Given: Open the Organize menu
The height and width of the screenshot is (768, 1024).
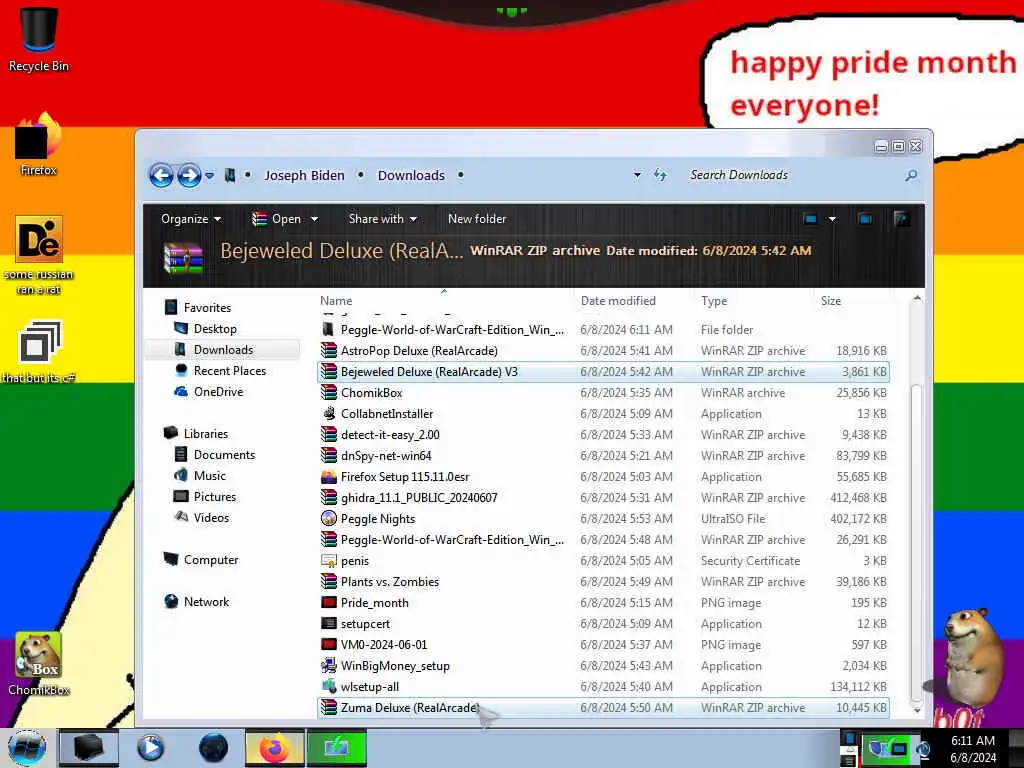Looking at the screenshot, I should 191,219.
